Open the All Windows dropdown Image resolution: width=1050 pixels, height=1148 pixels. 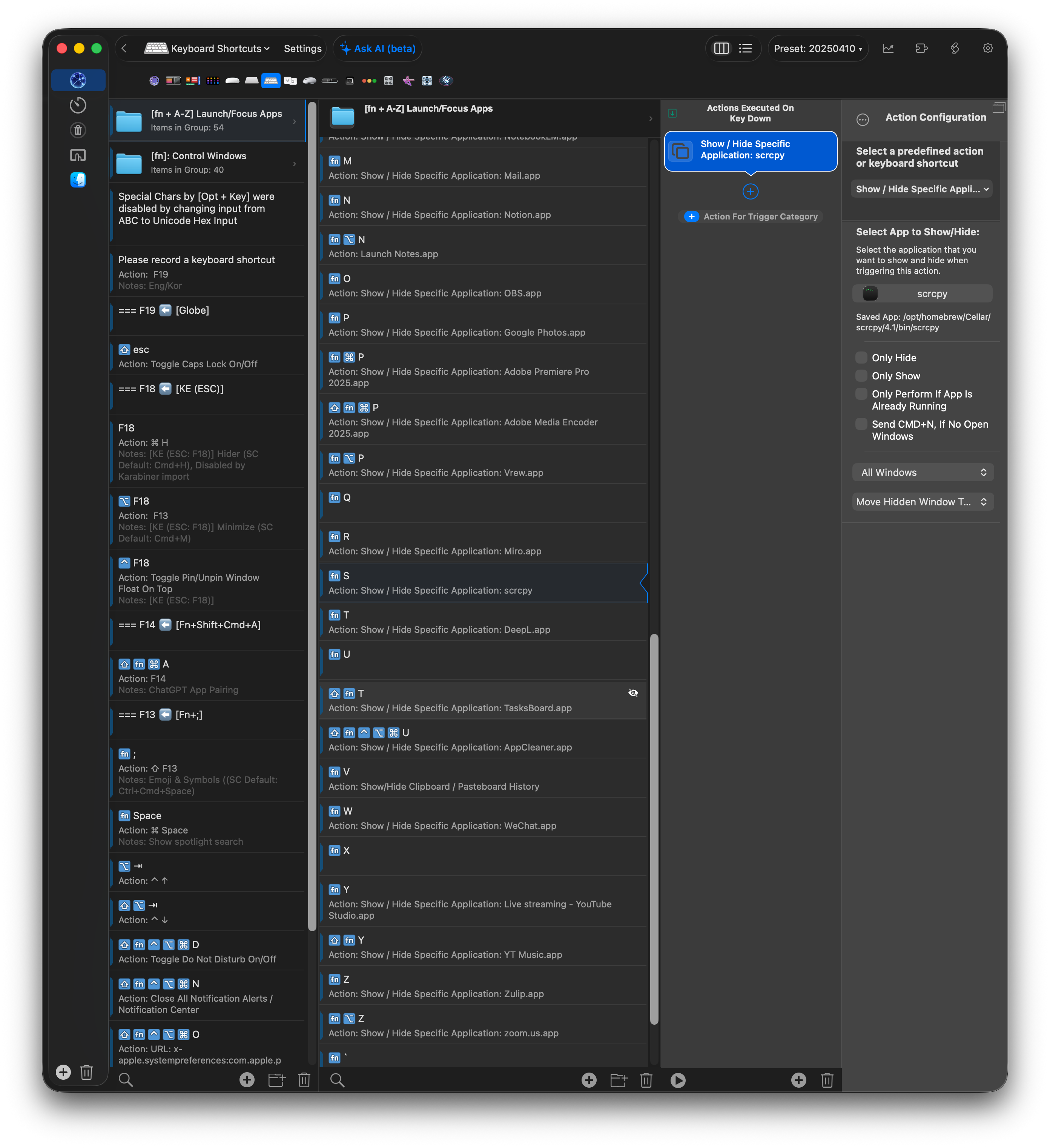(923, 472)
